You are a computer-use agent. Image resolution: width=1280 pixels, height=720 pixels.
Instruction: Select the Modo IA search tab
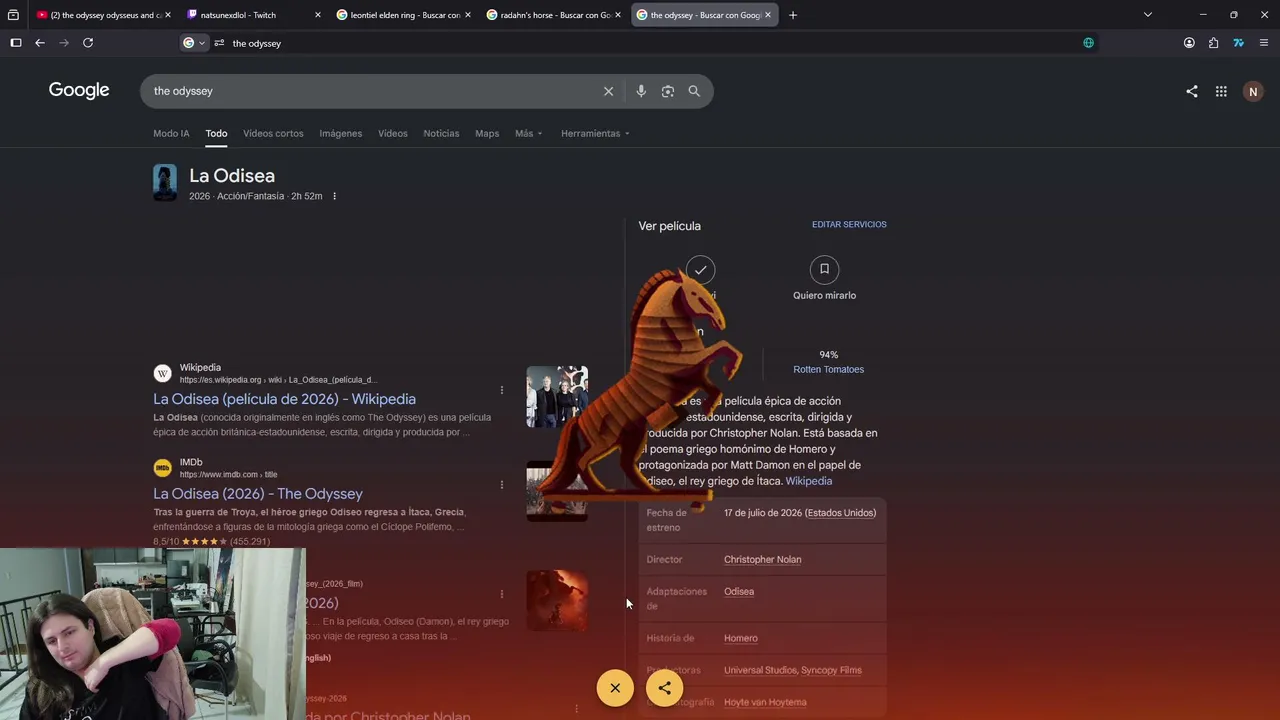[171, 133]
